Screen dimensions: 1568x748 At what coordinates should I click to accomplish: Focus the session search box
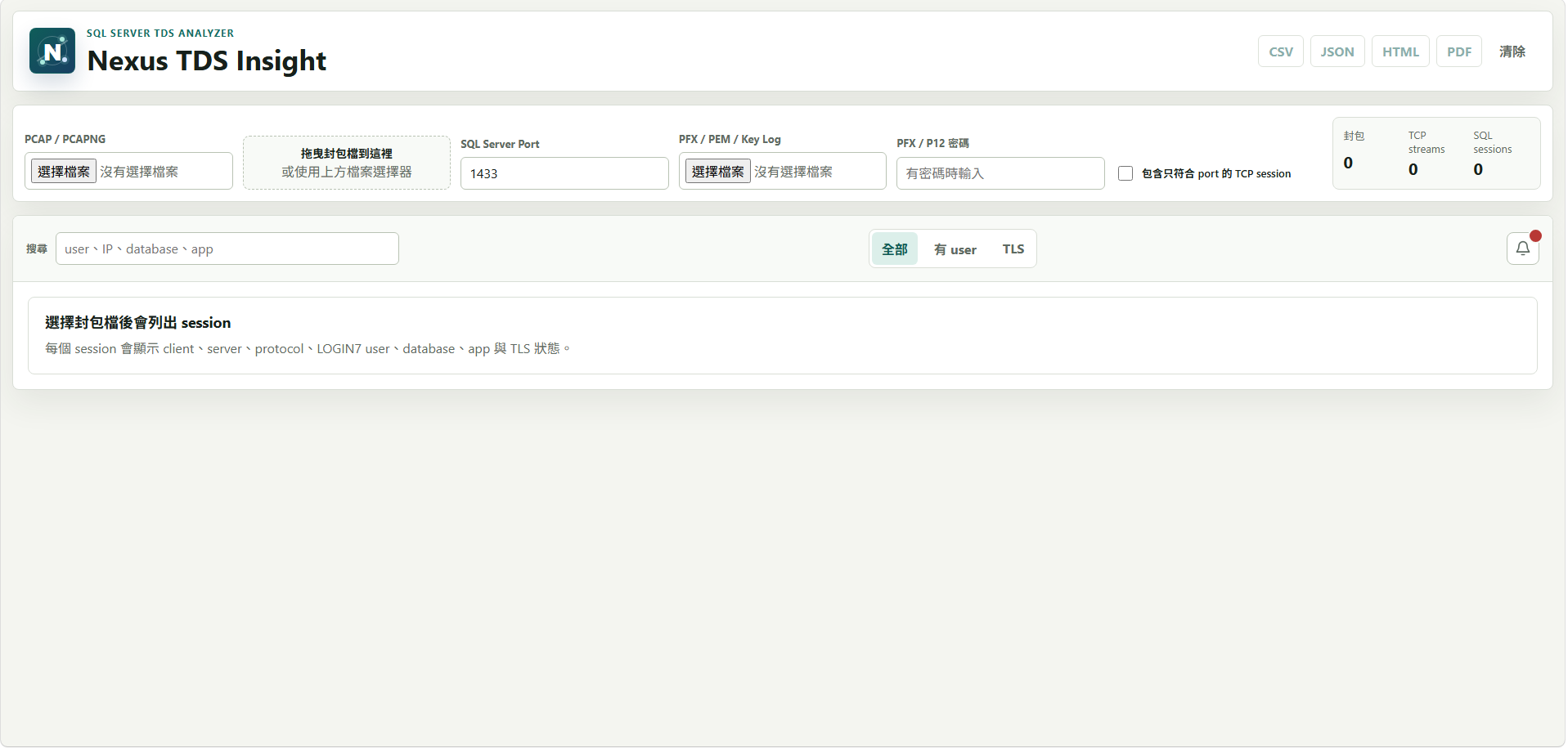[x=227, y=249]
